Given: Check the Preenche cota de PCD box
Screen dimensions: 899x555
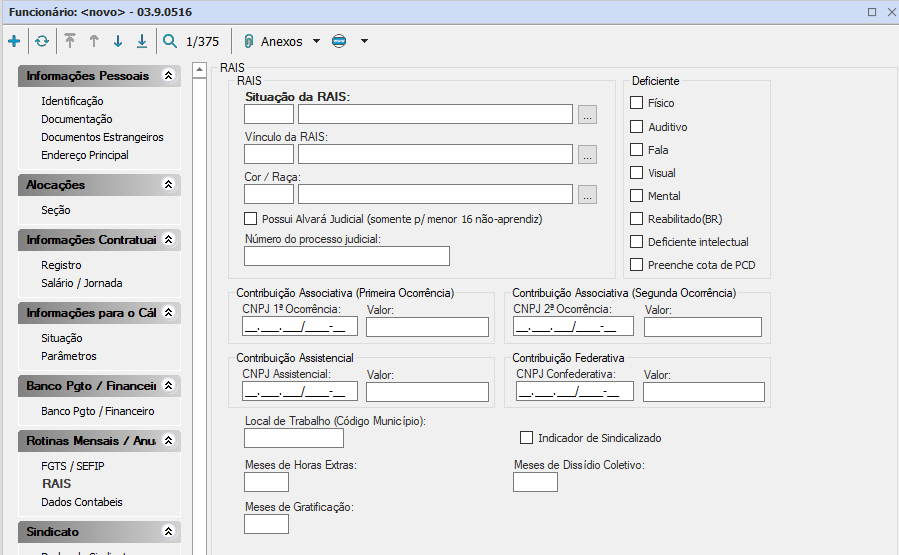Looking at the screenshot, I should pos(636,265).
